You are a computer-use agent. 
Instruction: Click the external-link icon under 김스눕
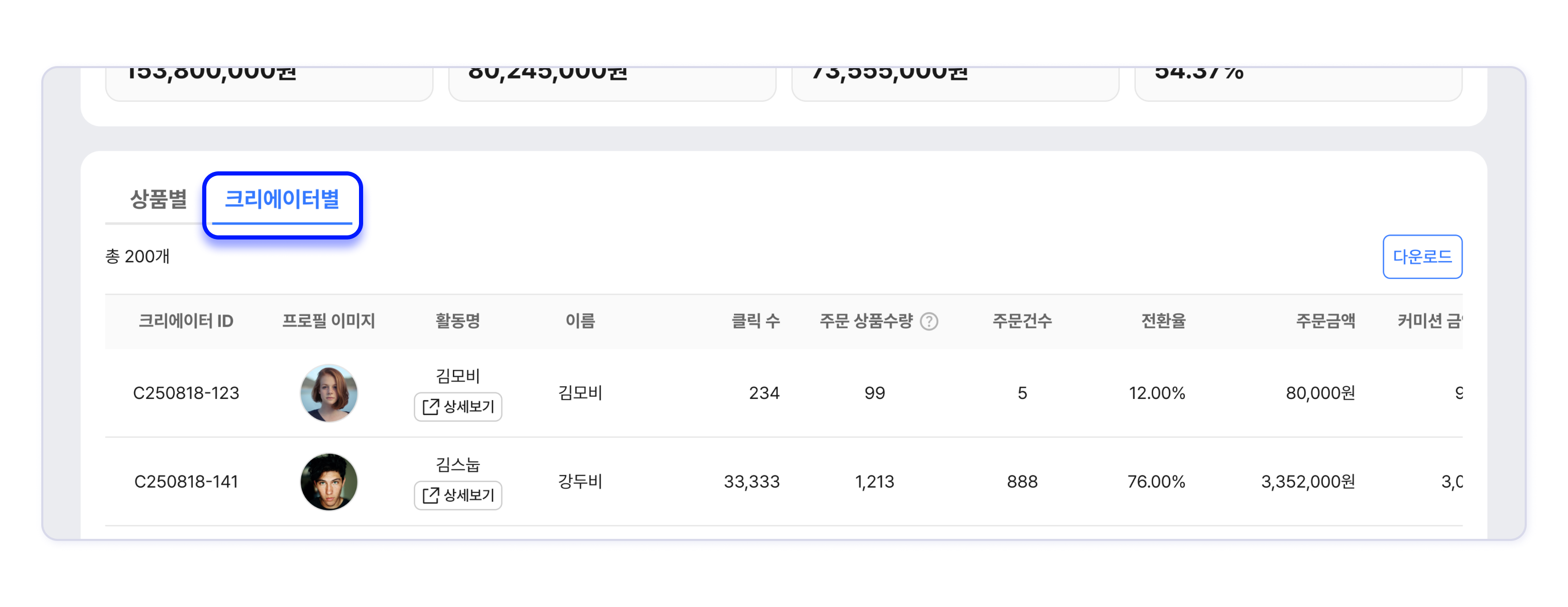430,495
